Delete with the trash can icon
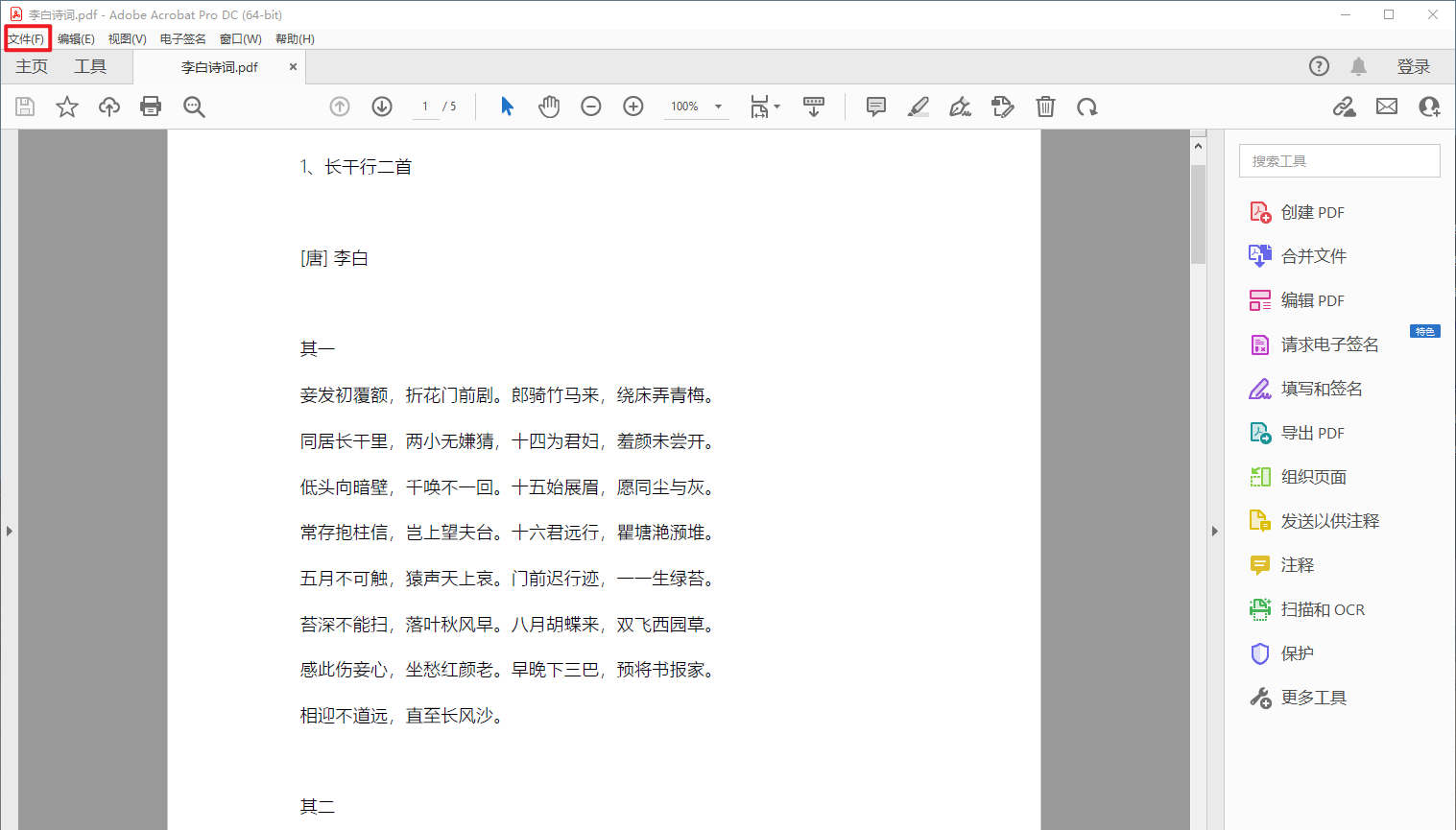The width and height of the screenshot is (1456, 830). click(1045, 107)
